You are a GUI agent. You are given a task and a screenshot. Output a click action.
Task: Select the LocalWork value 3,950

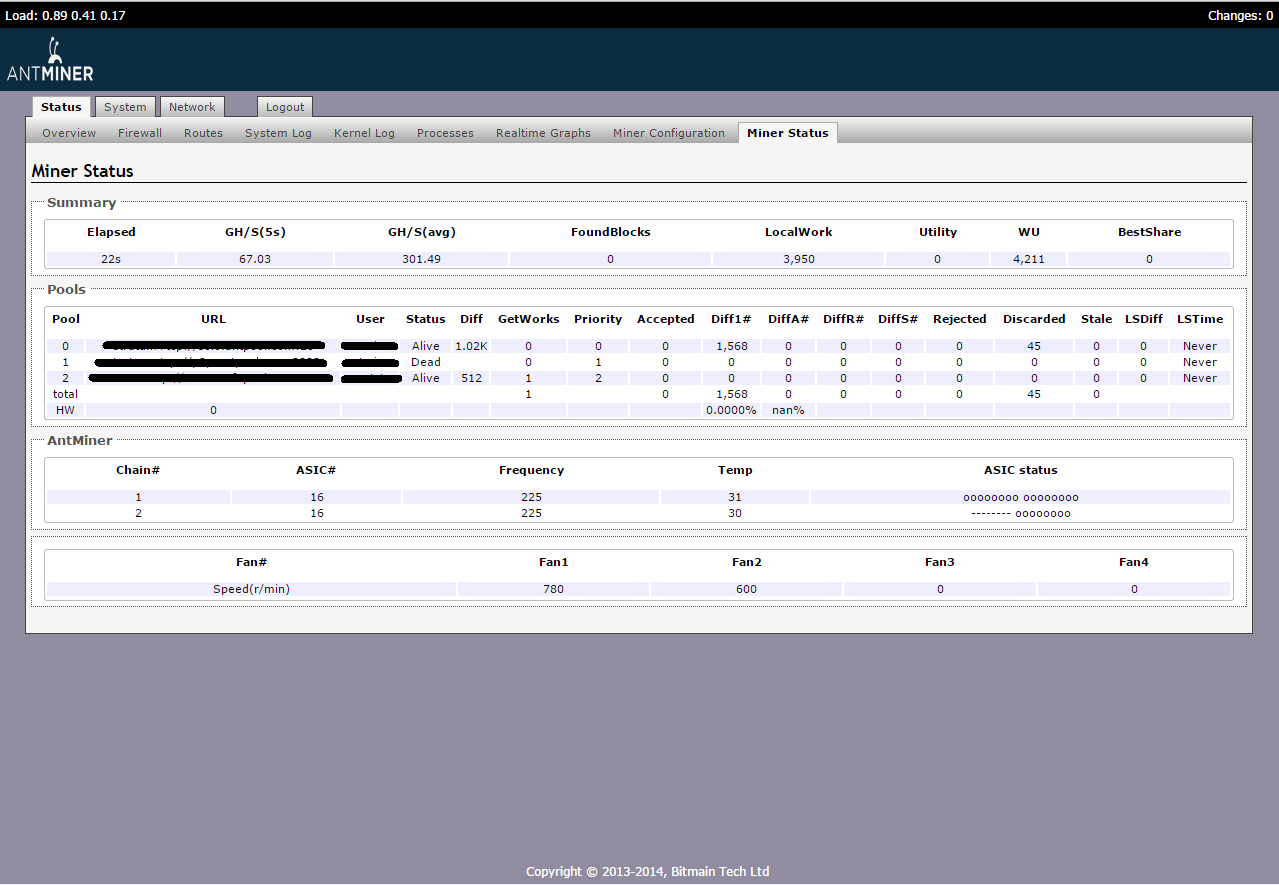[799, 259]
